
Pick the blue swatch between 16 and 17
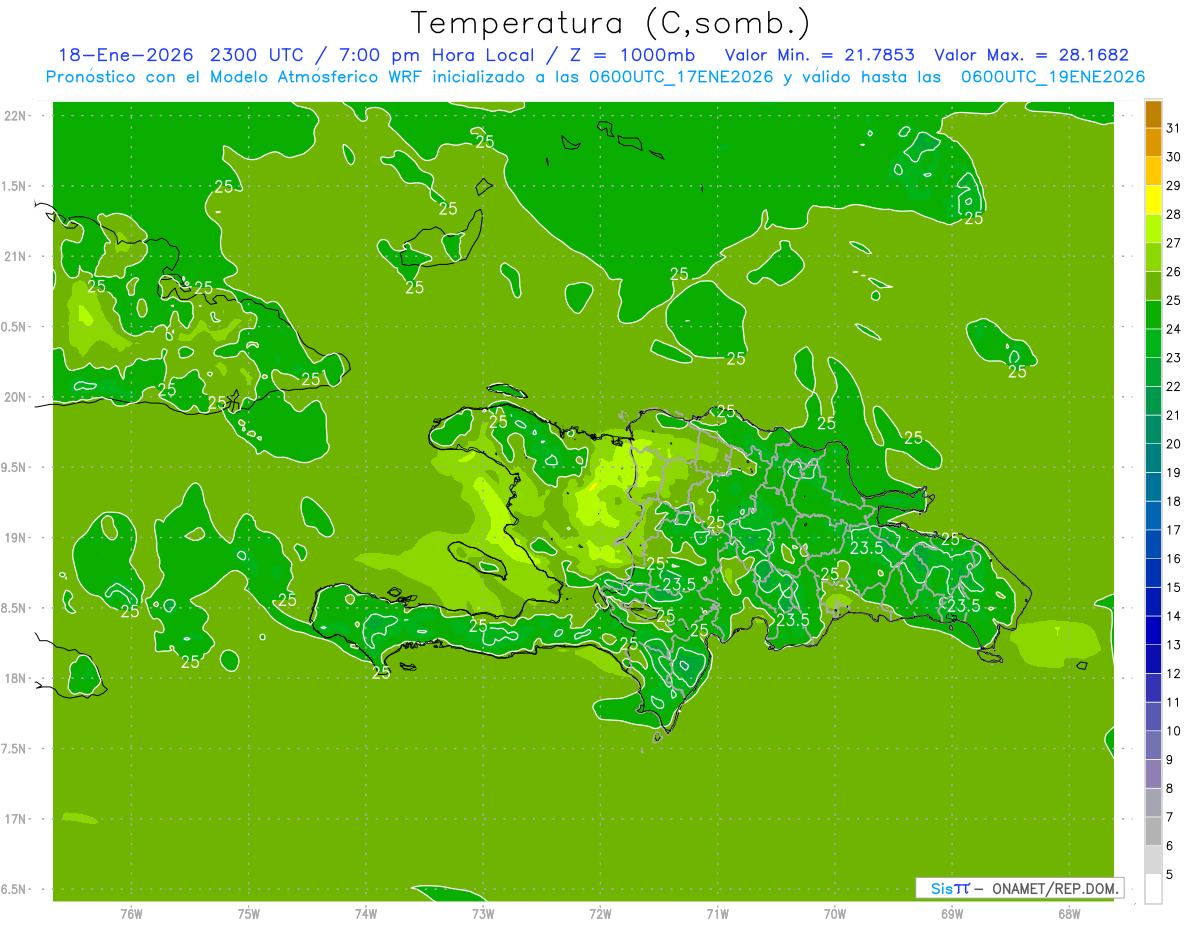tap(1153, 545)
